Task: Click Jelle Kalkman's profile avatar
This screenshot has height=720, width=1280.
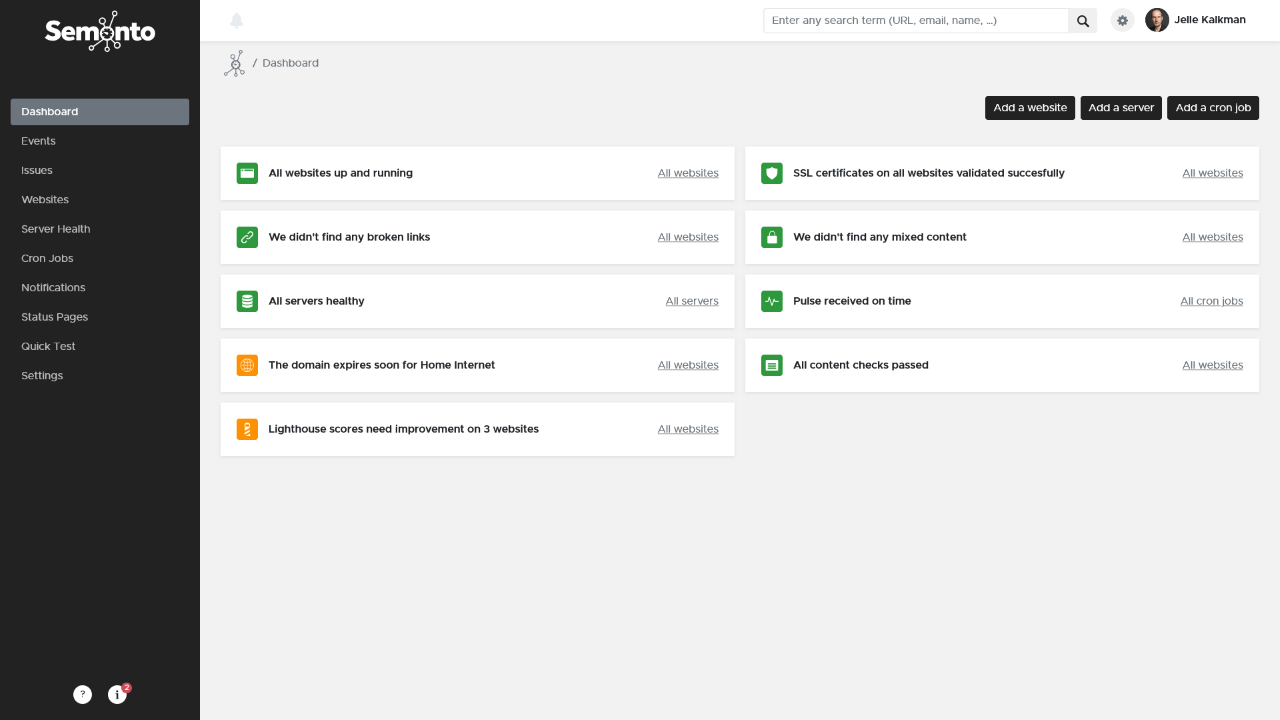Action: click(1157, 20)
